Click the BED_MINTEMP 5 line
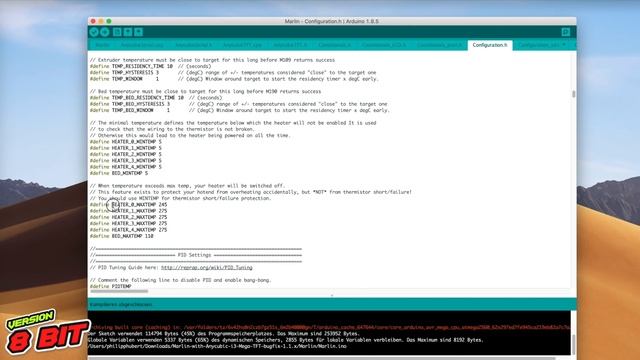This screenshot has height=360, width=640. tap(119, 173)
